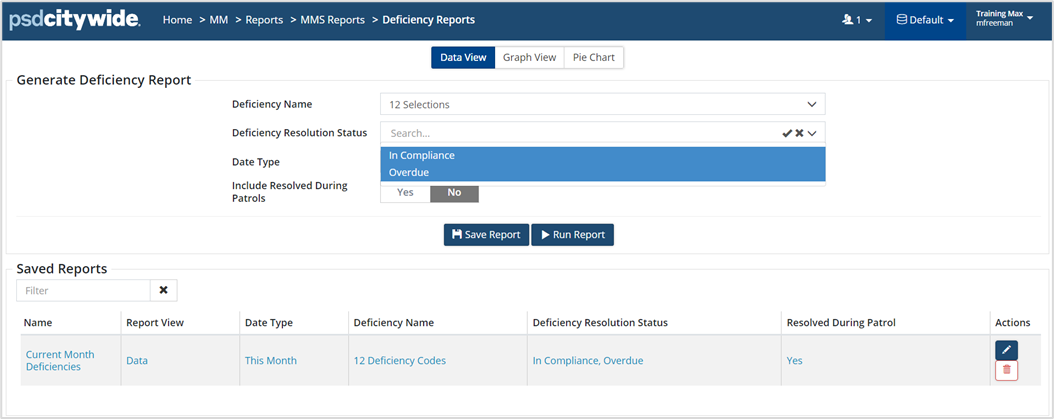
Task: Click the Run Report button
Action: click(x=572, y=235)
